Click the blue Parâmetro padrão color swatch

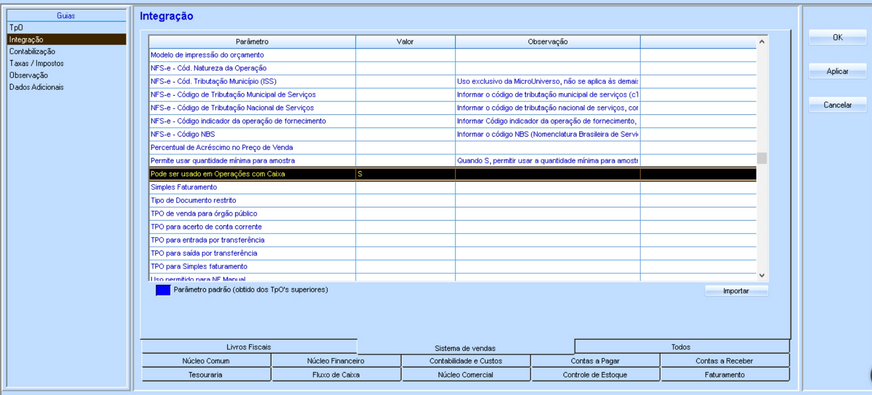click(163, 290)
